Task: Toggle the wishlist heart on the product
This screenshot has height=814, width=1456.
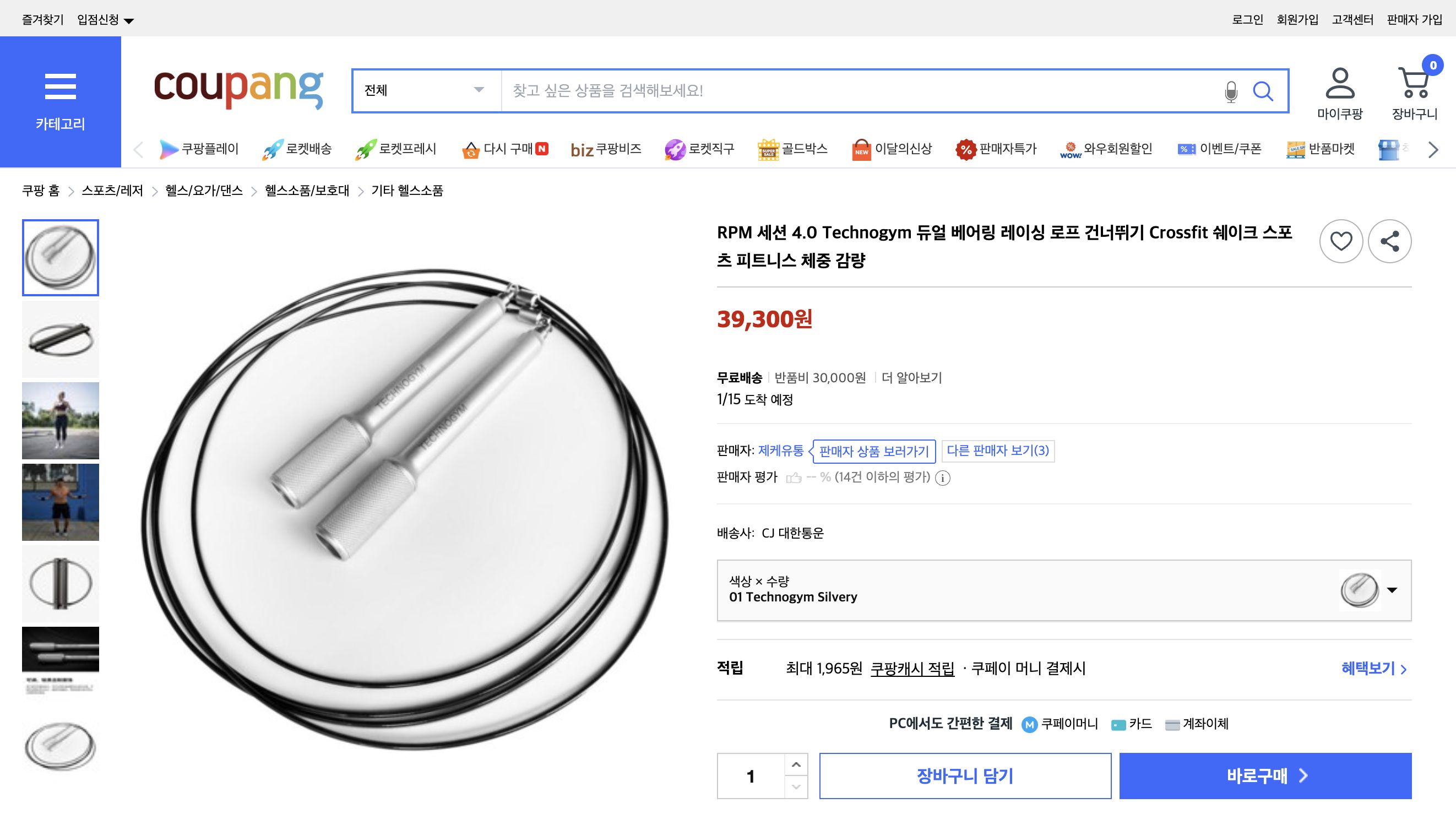Action: point(1341,241)
